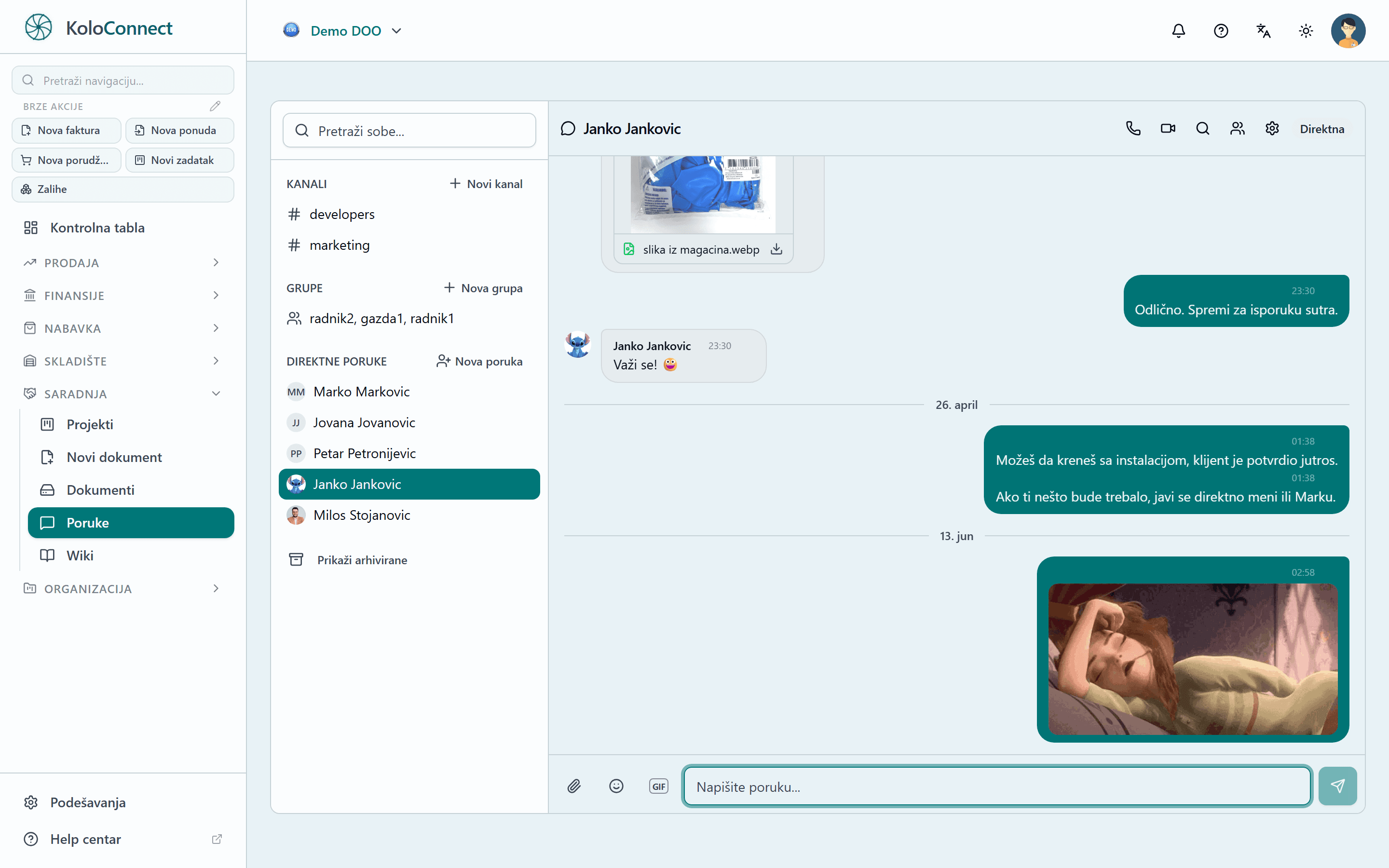1389x868 pixels.
Task: Collapse the SARADNJA section
Action: coord(123,394)
